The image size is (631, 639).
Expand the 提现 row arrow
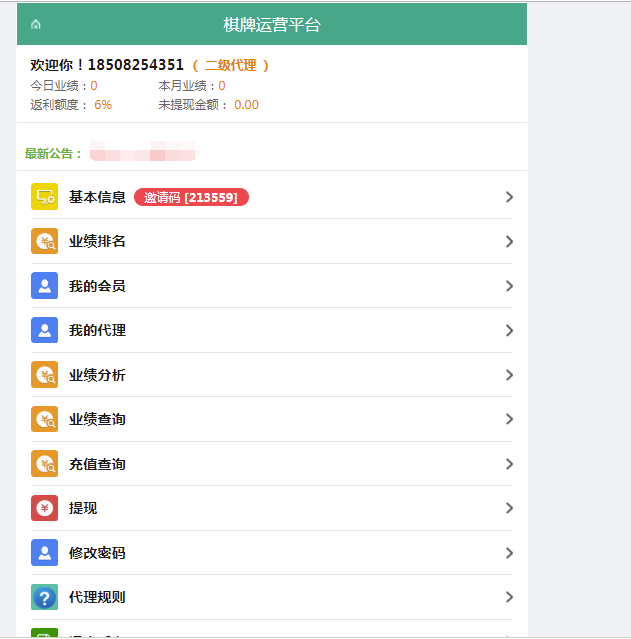pyautogui.click(x=509, y=508)
